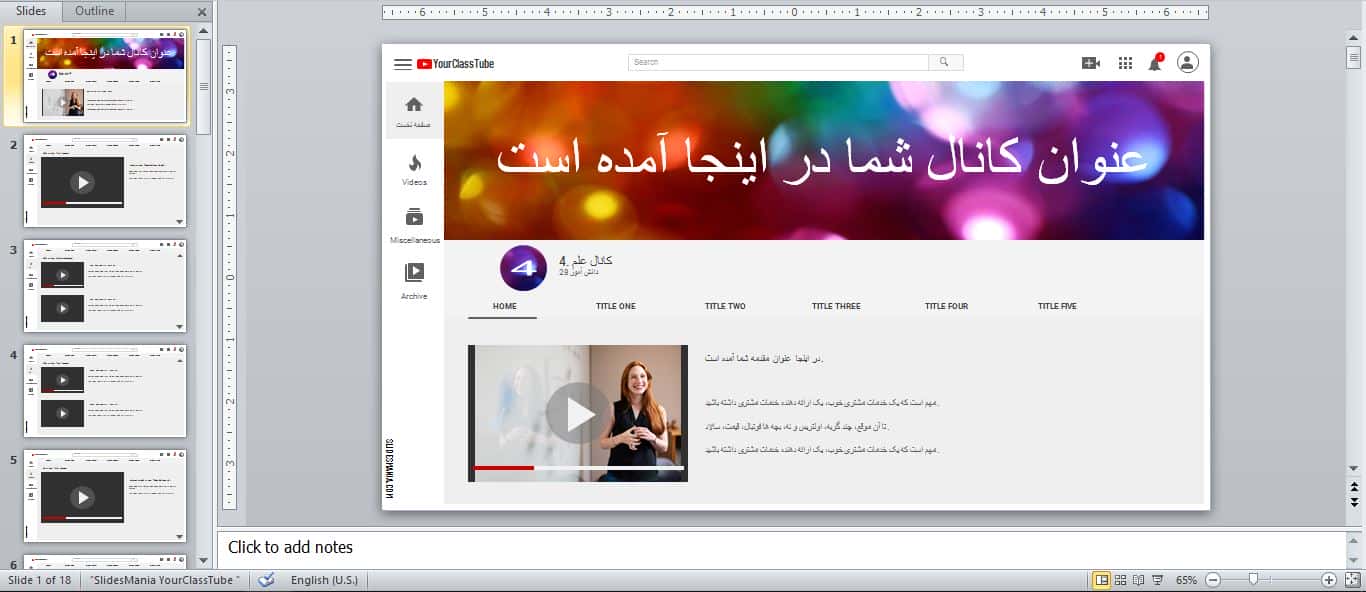Click main editor scroll up arrow
The image size is (1366, 592).
pos(1354,36)
